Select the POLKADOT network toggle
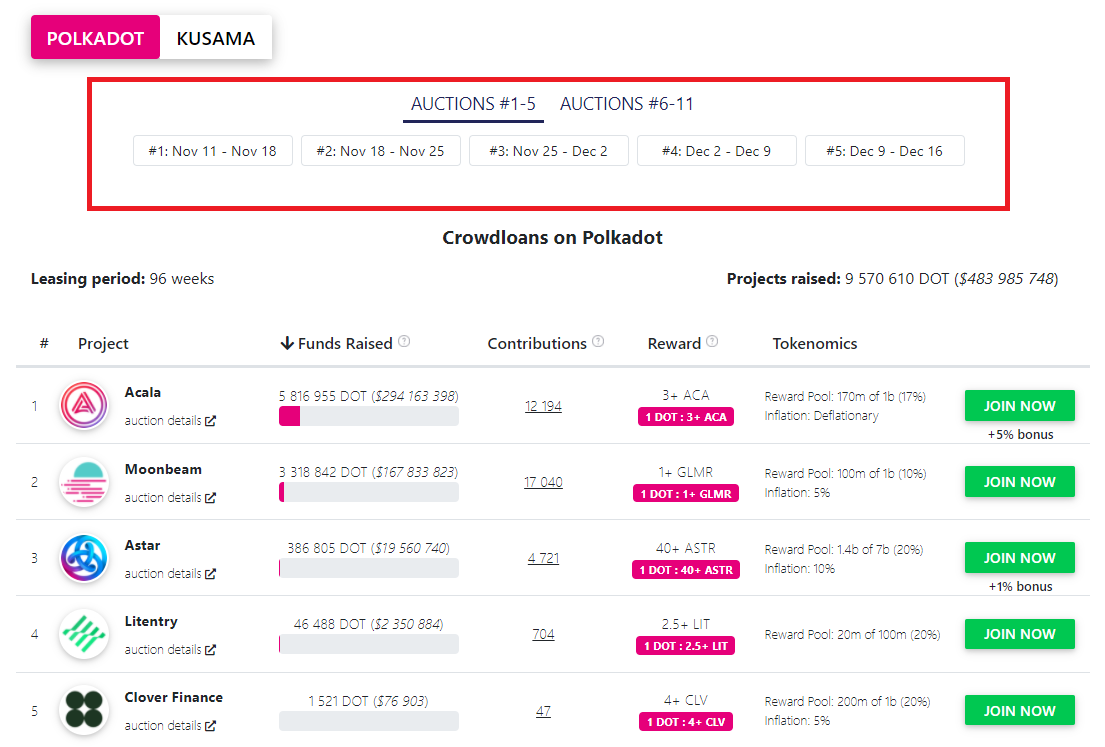 coord(95,38)
